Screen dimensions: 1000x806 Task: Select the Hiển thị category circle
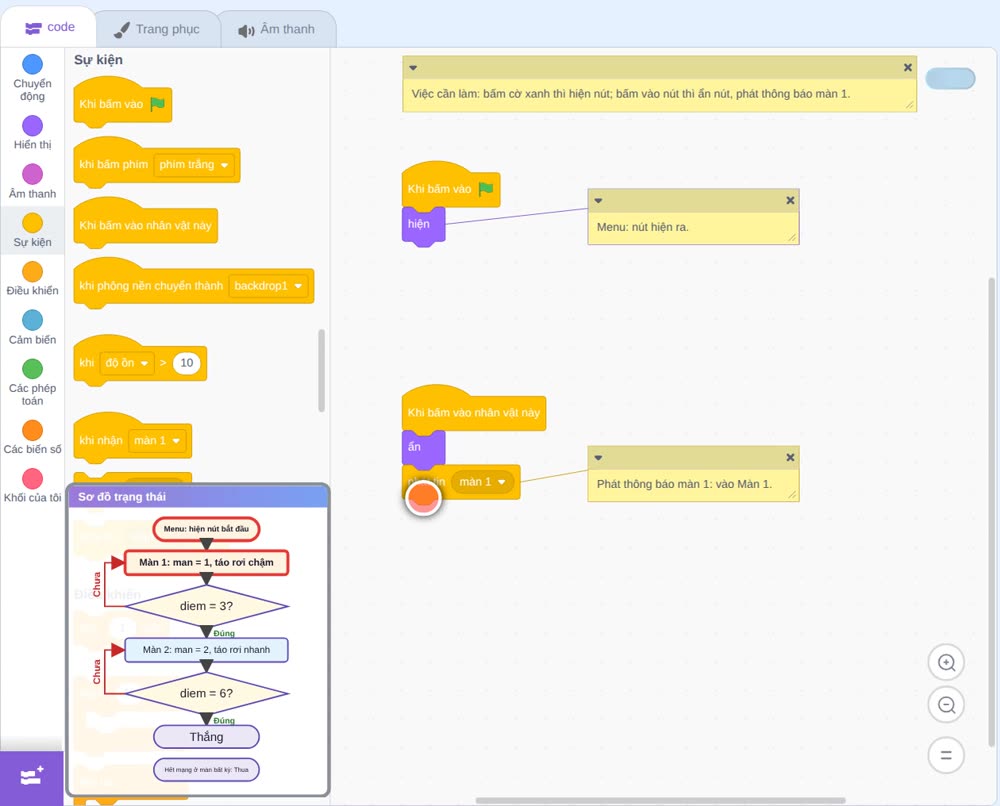pyautogui.click(x=33, y=126)
